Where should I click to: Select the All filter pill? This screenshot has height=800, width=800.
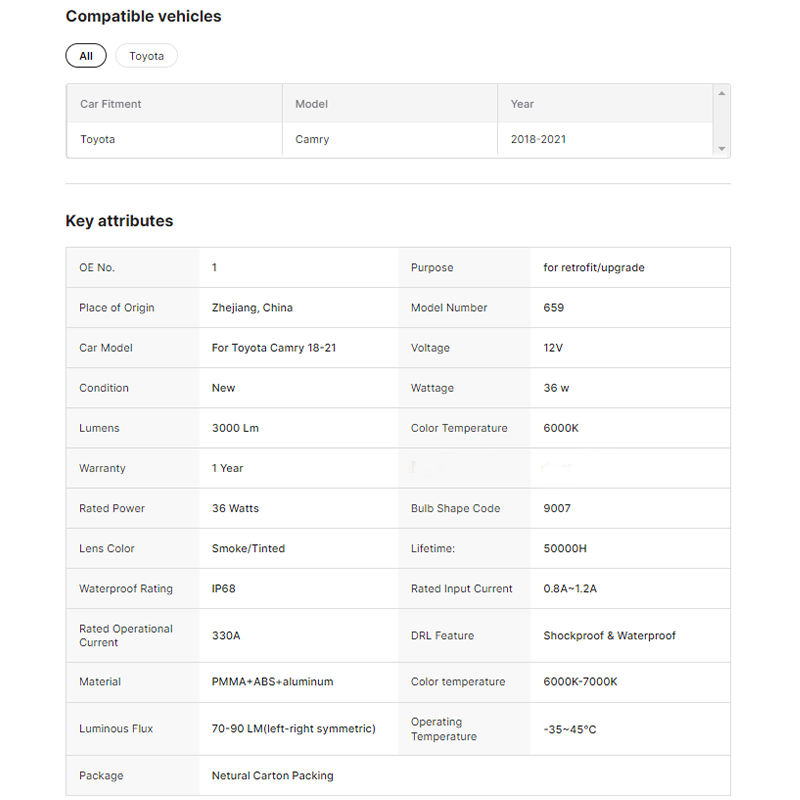point(86,56)
